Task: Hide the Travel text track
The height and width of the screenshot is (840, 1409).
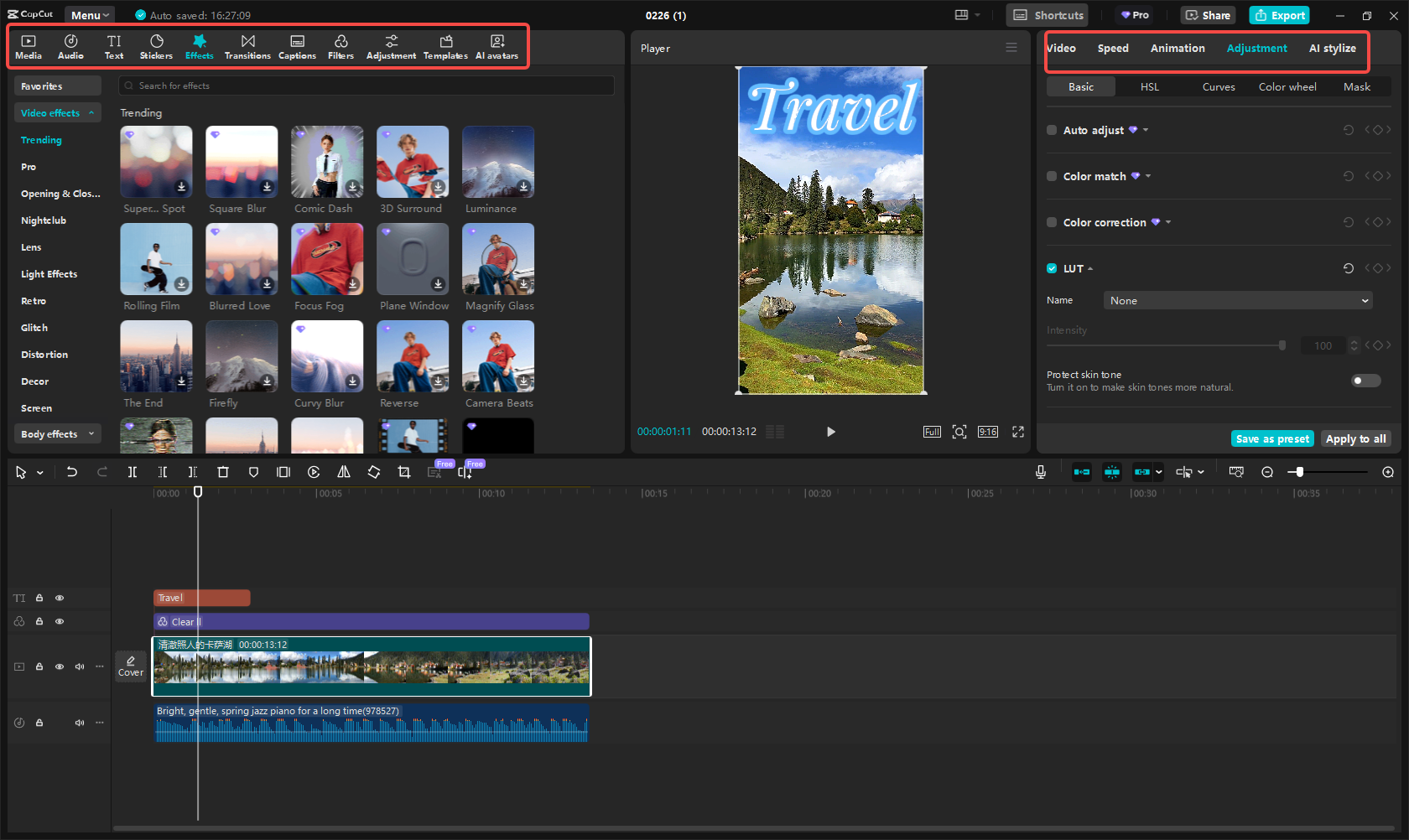Action: coord(59,598)
